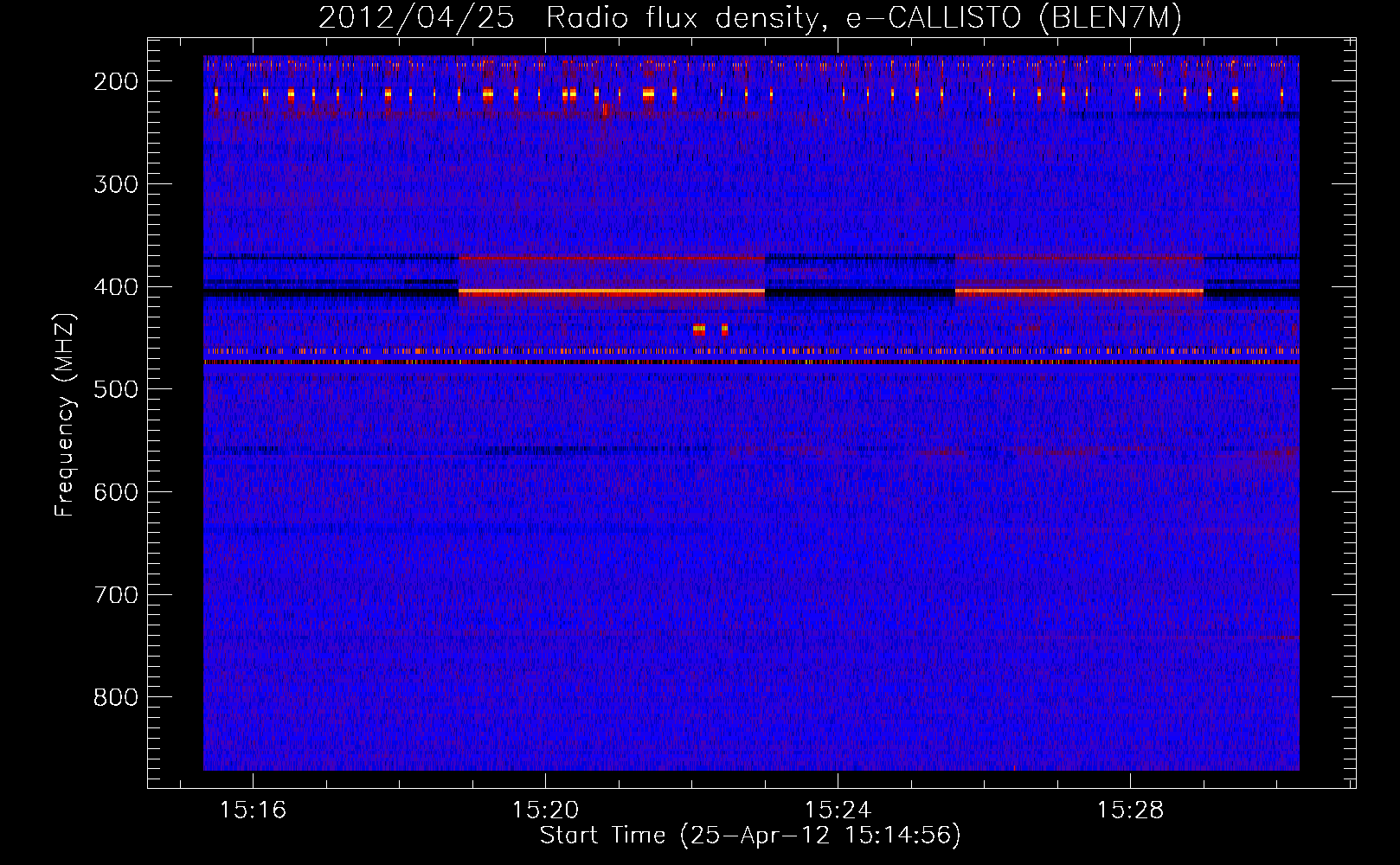Click the larger bright burst spot near 440 MHz
Viewport: 1400px width, 865px height.
point(699,329)
